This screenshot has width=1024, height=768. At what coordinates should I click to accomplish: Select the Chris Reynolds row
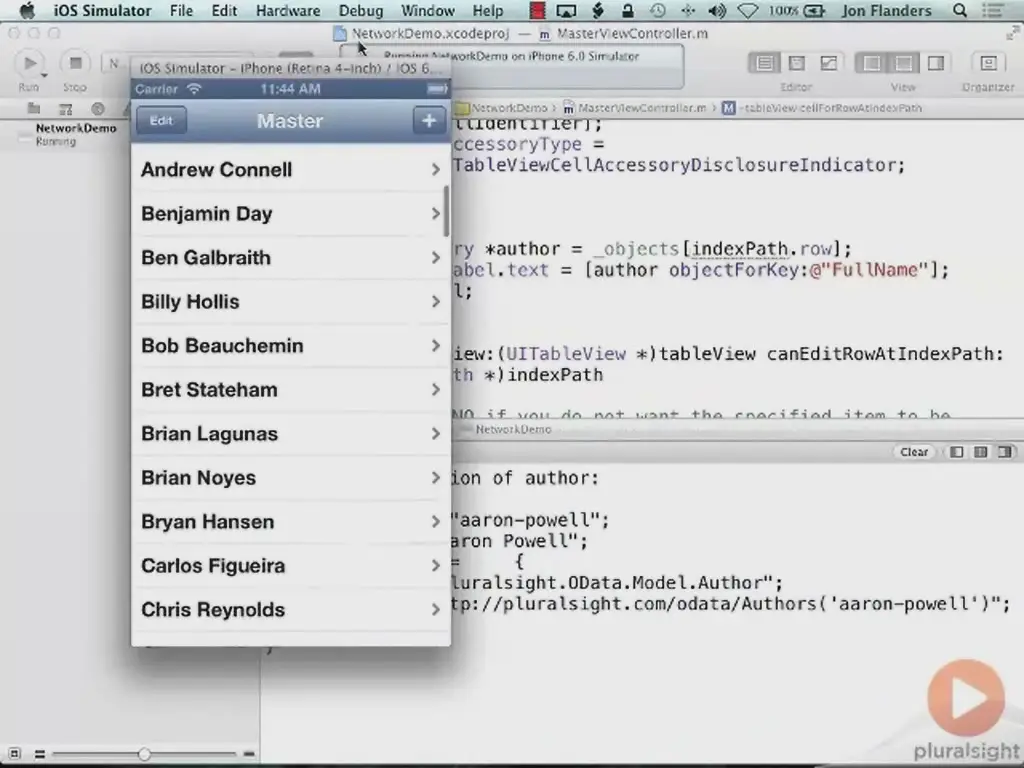tap(291, 609)
